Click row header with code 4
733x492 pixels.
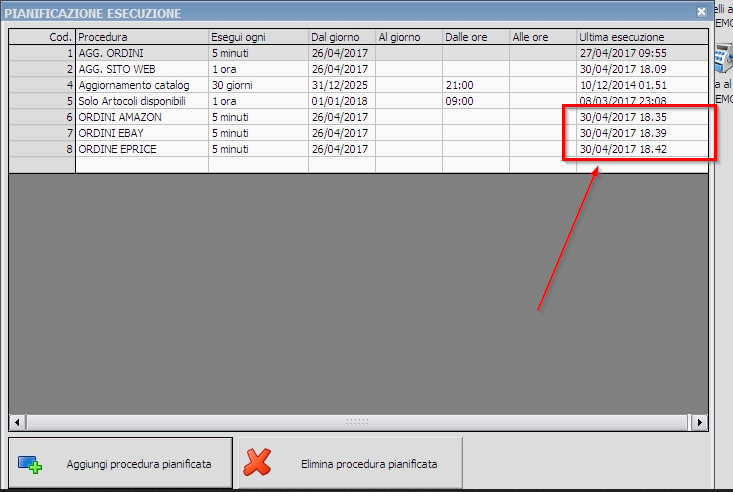click(x=42, y=85)
